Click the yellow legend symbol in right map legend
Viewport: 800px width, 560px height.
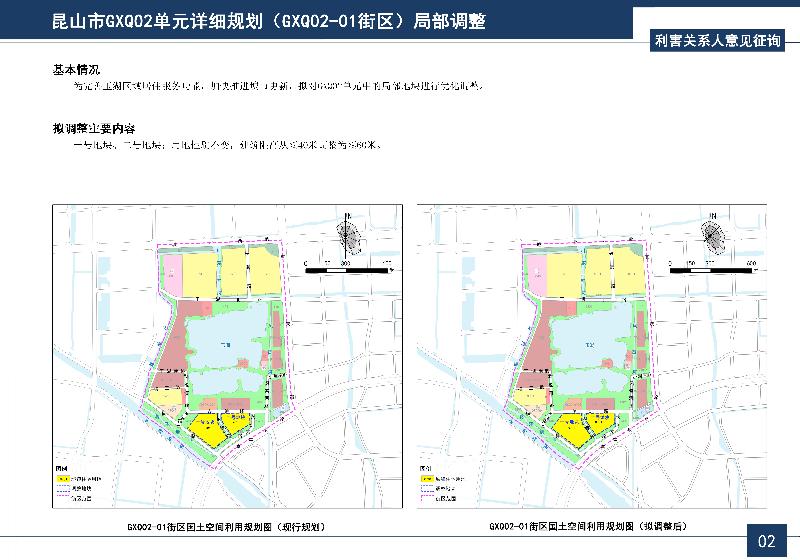pyautogui.click(x=427, y=480)
